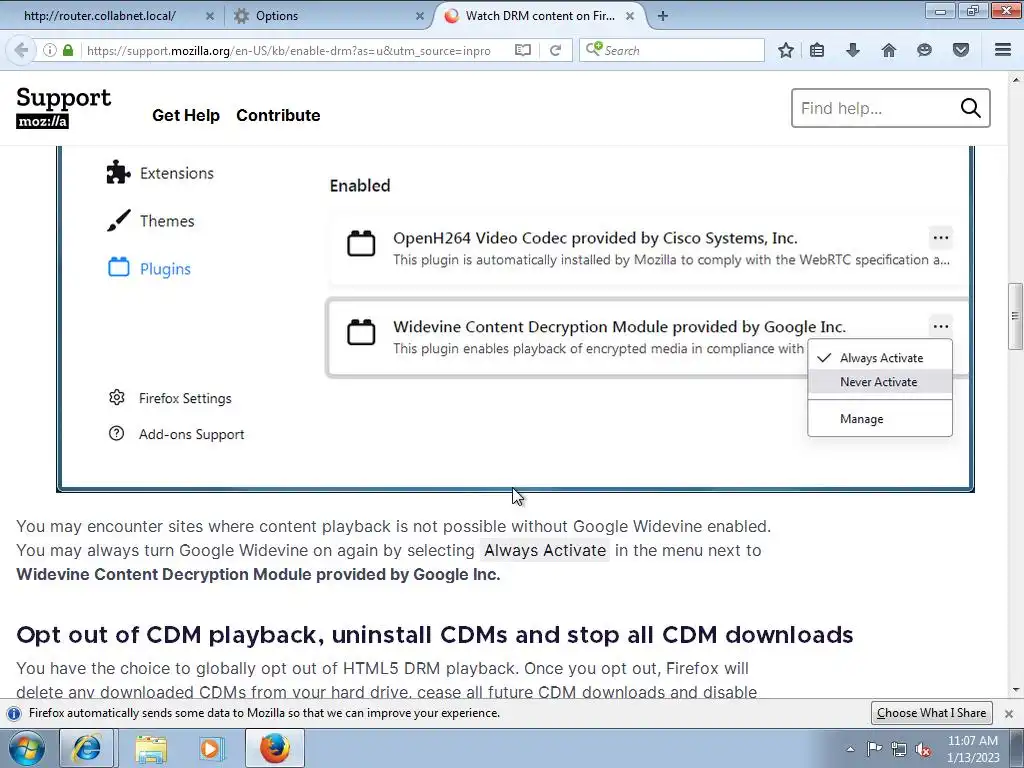Open the Contribute menu
The height and width of the screenshot is (768, 1024).
click(x=278, y=116)
